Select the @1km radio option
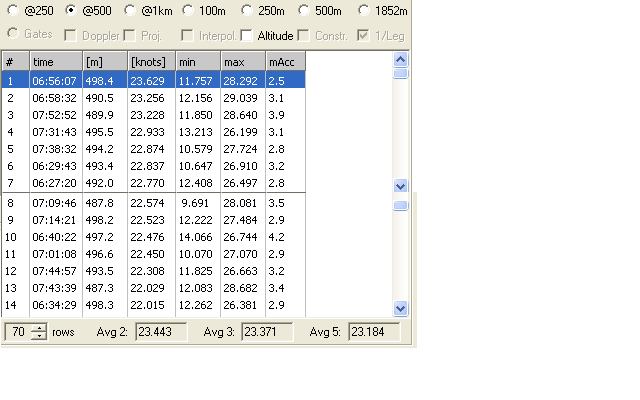Screen dimensions: 640x400 click(132, 11)
